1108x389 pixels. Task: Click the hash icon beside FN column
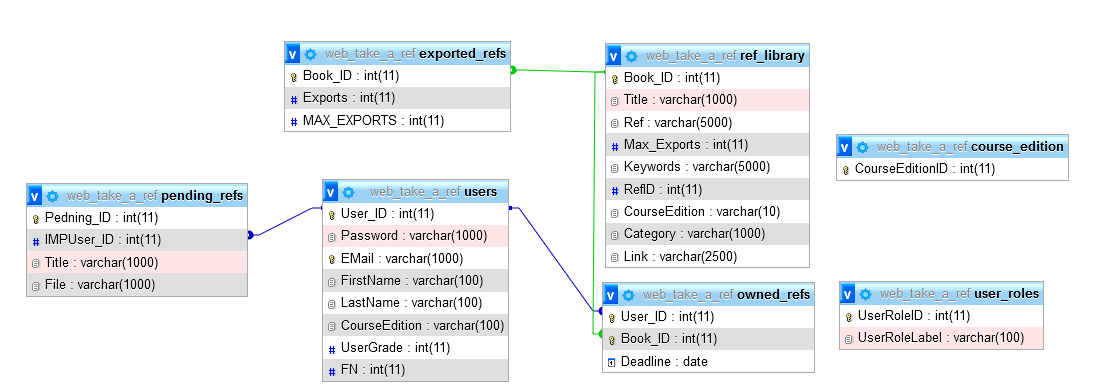click(x=332, y=371)
